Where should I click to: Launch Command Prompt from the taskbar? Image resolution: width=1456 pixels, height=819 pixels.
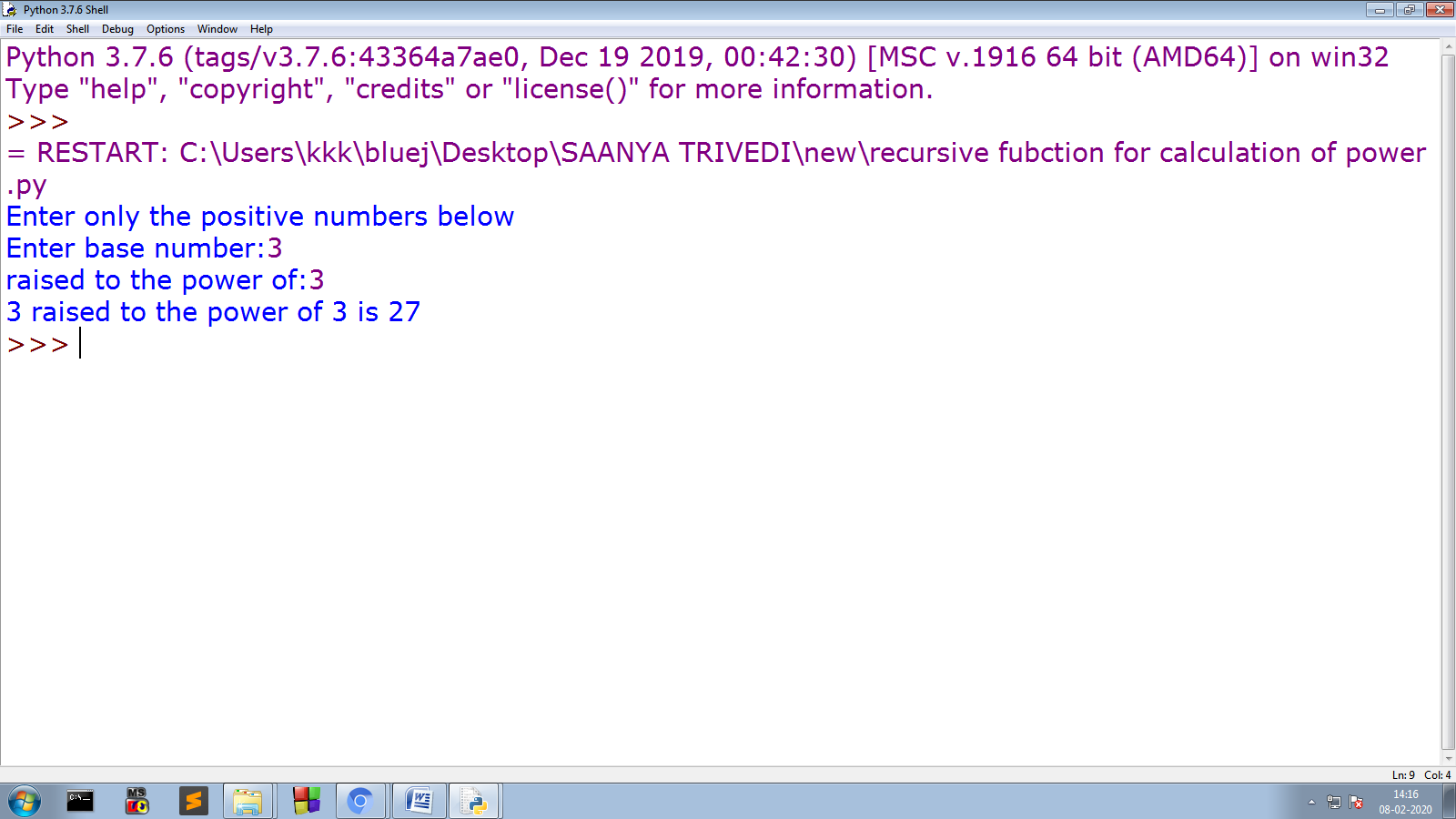click(80, 801)
